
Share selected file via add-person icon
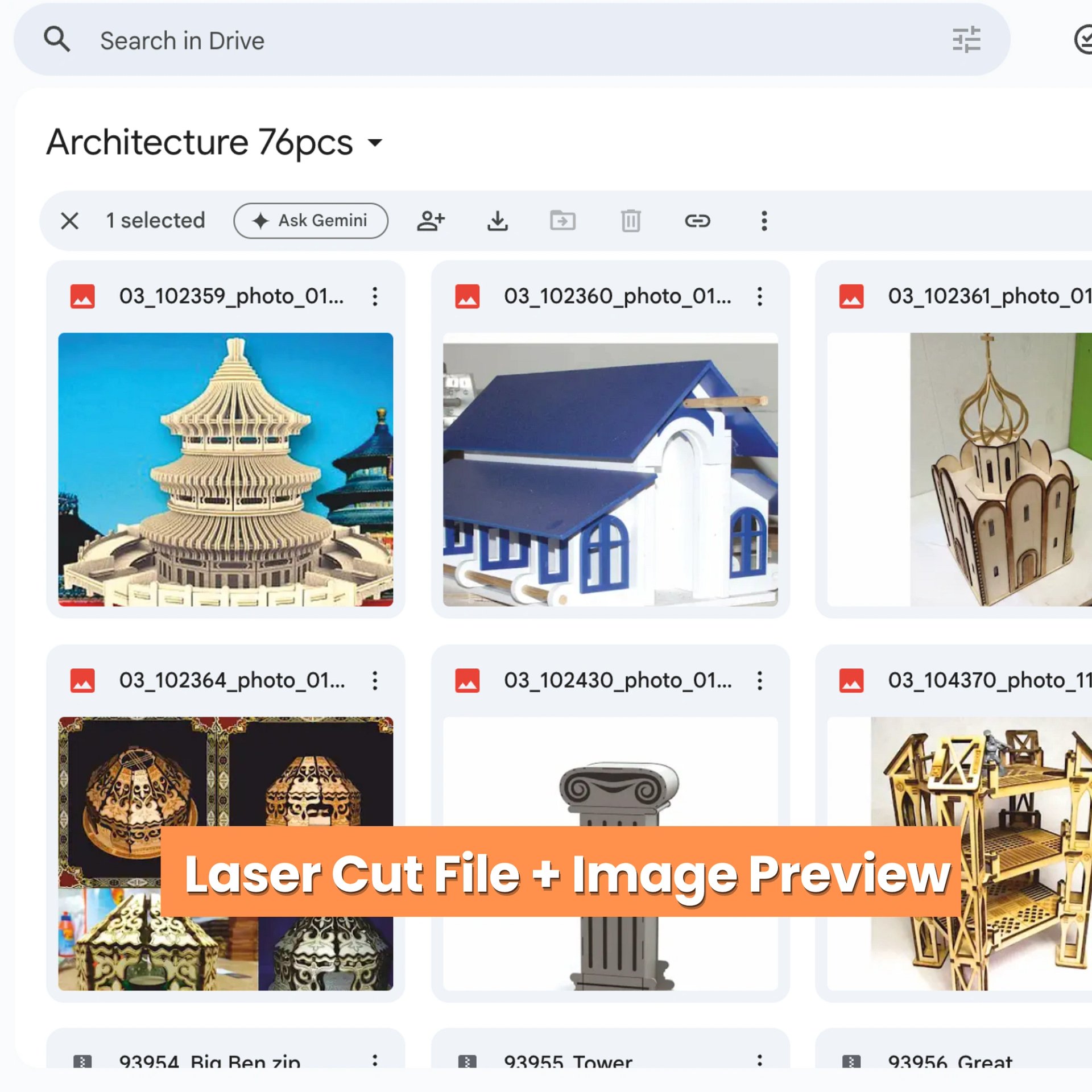[x=431, y=221]
